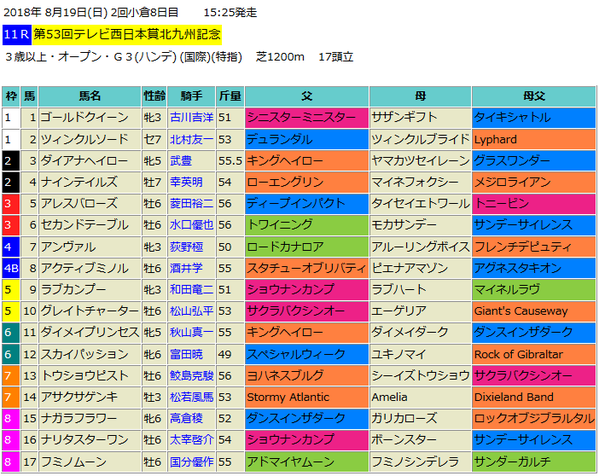Viewport: 599px width, 476px height.
Task: Open jockey link 松若風馬
Action: click(x=191, y=398)
